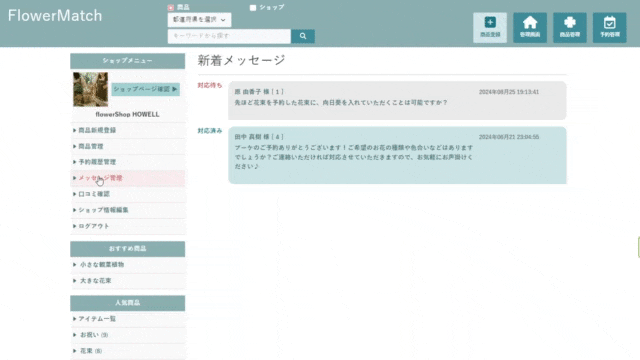This screenshot has width=640, height=360.
Task: Click the おすすめ商品 panel header
Action: [x=127, y=249]
